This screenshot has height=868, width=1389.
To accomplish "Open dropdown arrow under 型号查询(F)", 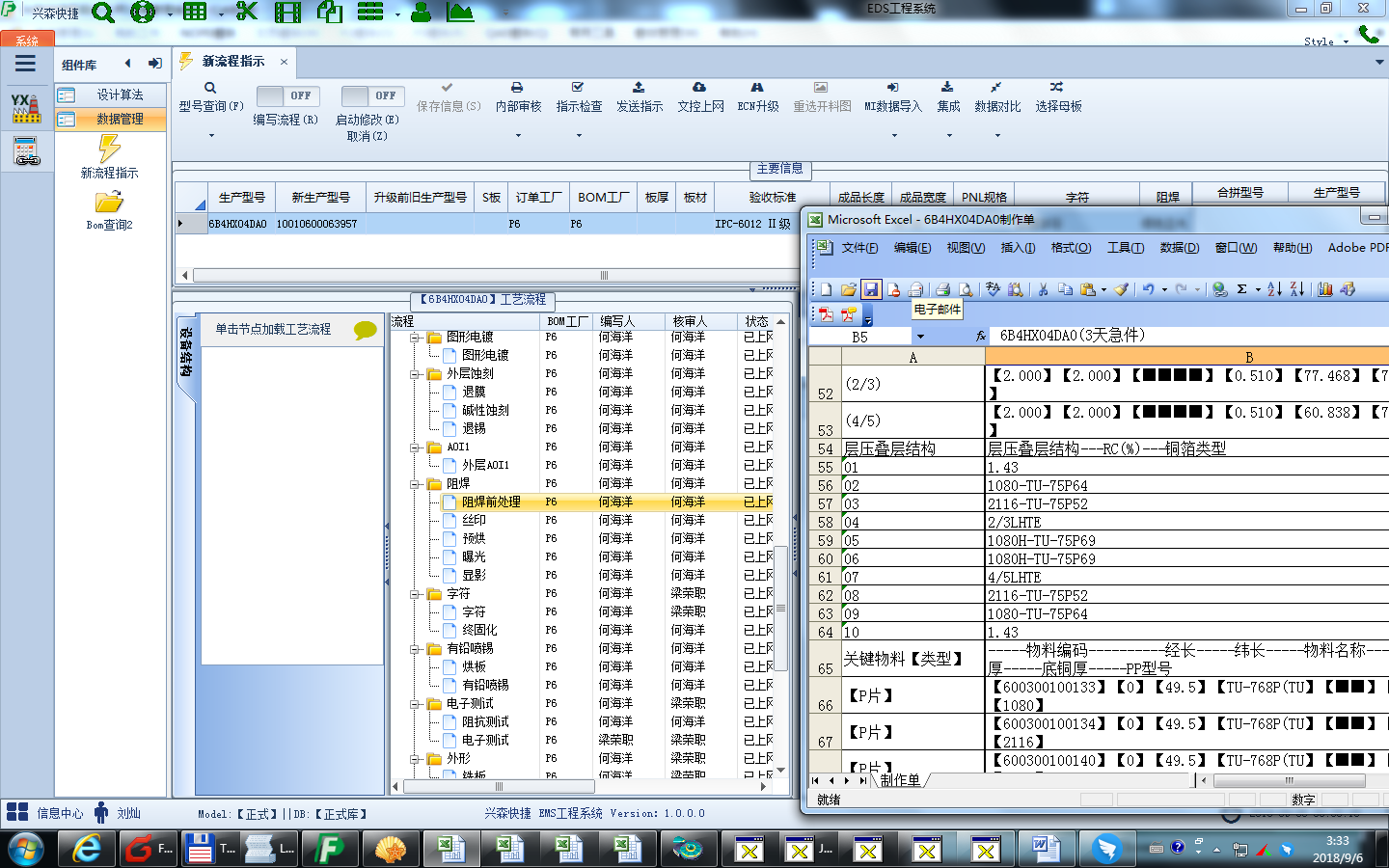I will 210,135.
